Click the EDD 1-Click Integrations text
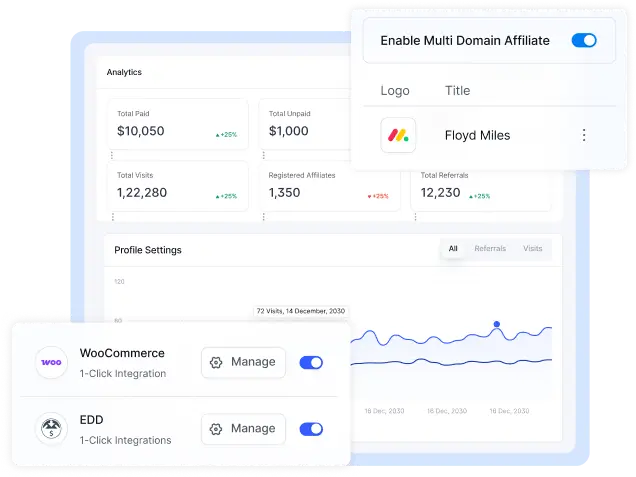The width and height of the screenshot is (636, 477). [125, 440]
